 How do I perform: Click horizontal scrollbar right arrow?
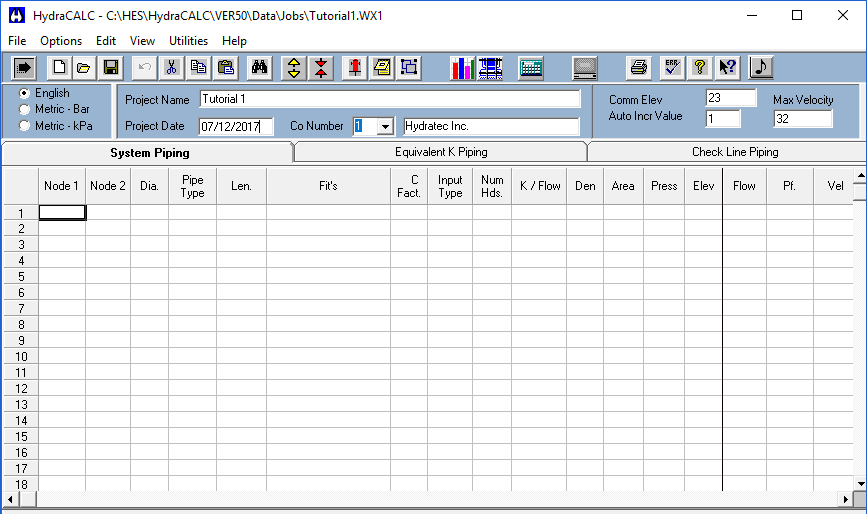[x=845, y=500]
